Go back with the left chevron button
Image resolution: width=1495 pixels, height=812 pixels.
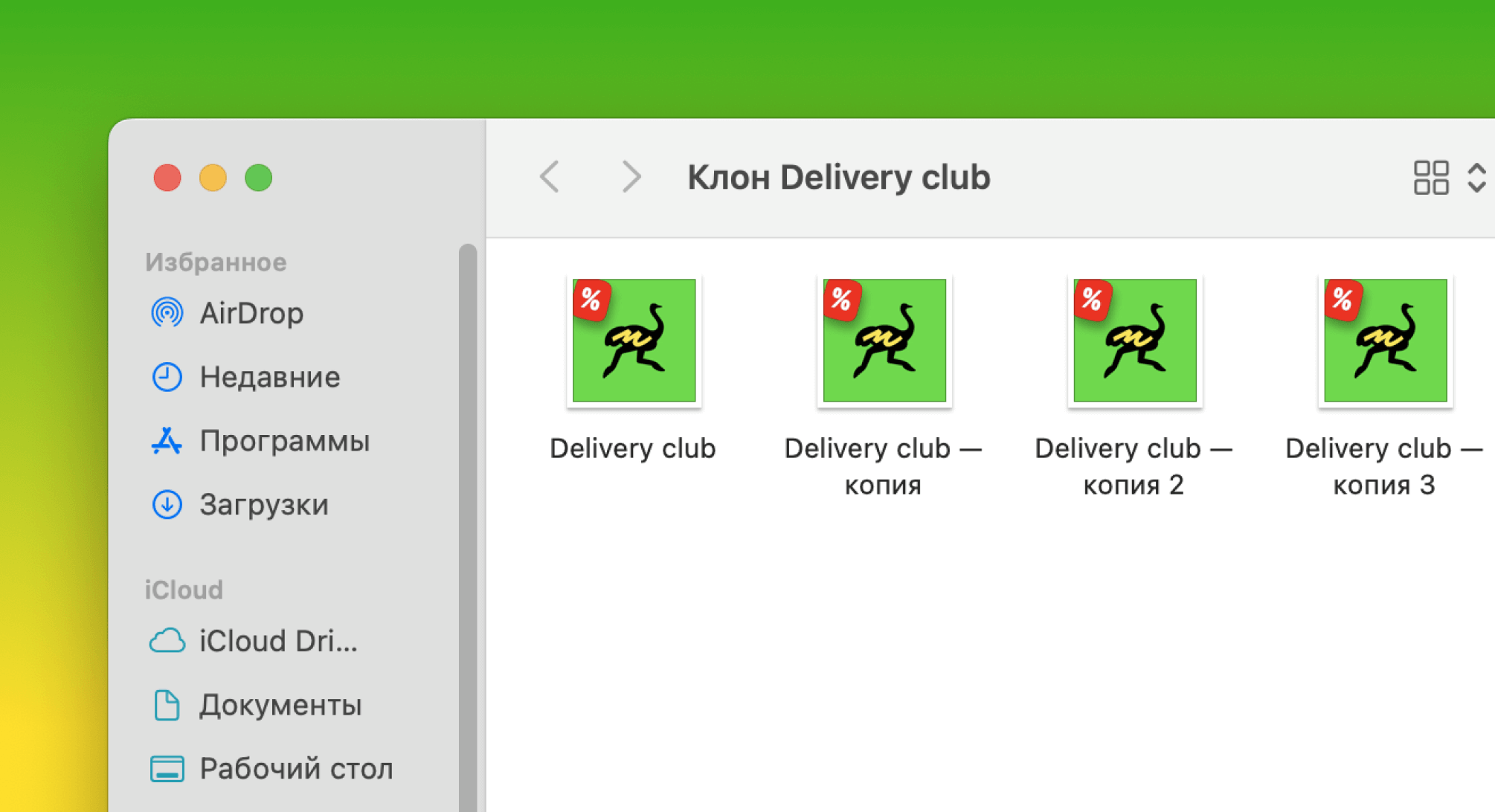[x=550, y=177]
